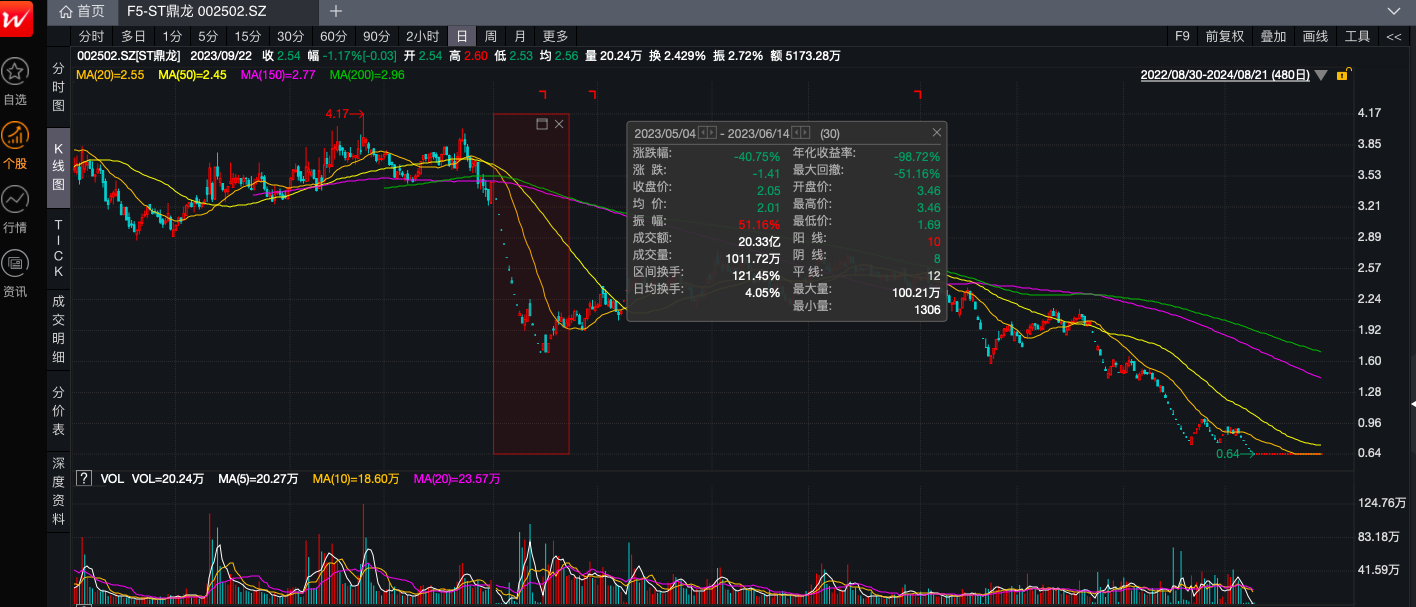Screen dimensions: 1416x607
Task: Select the 30分 period
Action: 291,36
